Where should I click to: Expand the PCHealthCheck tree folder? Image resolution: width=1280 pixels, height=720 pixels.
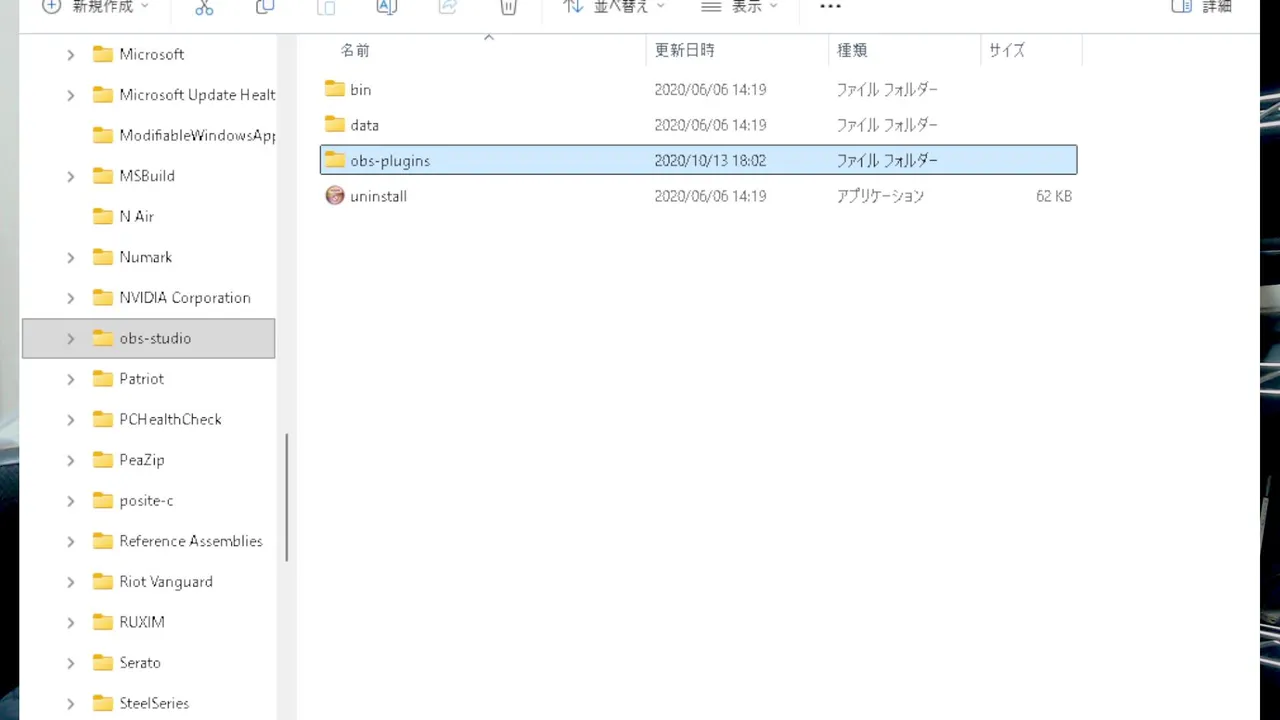70,420
